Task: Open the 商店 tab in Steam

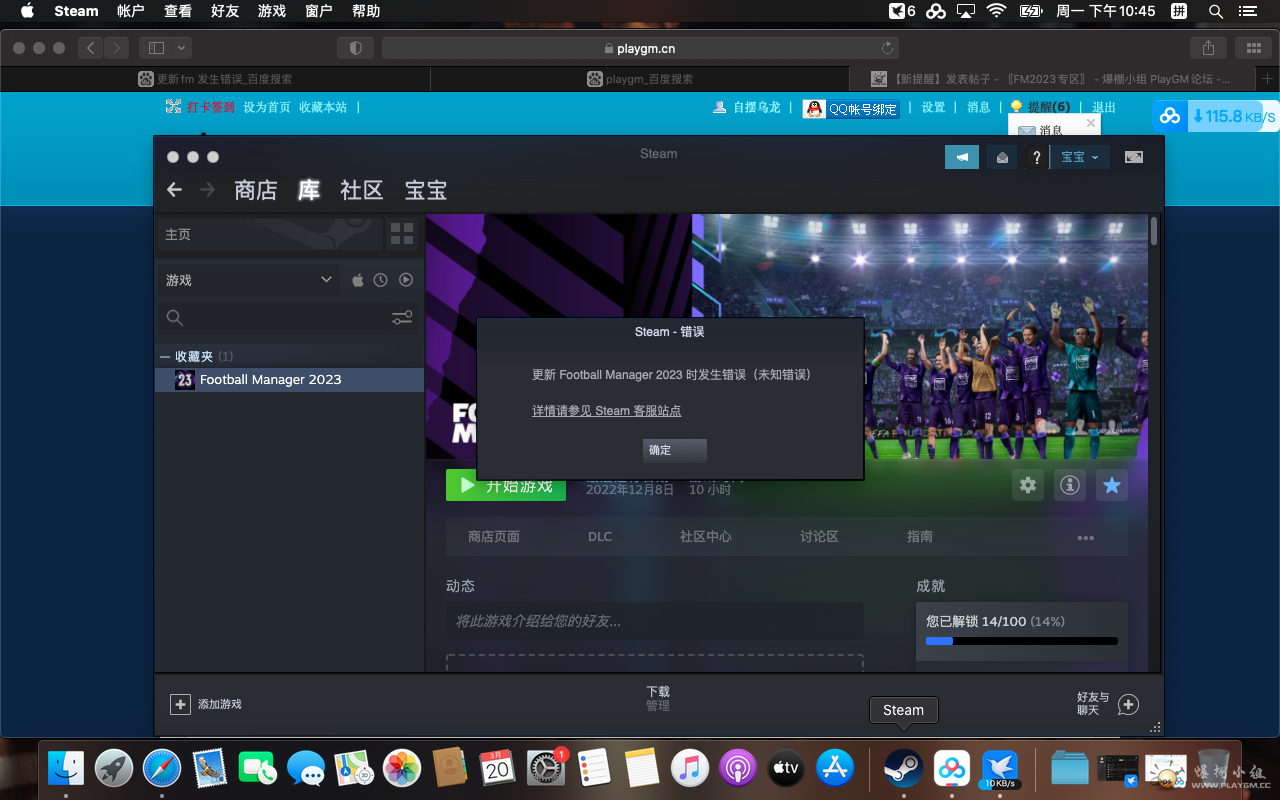Action: point(255,190)
